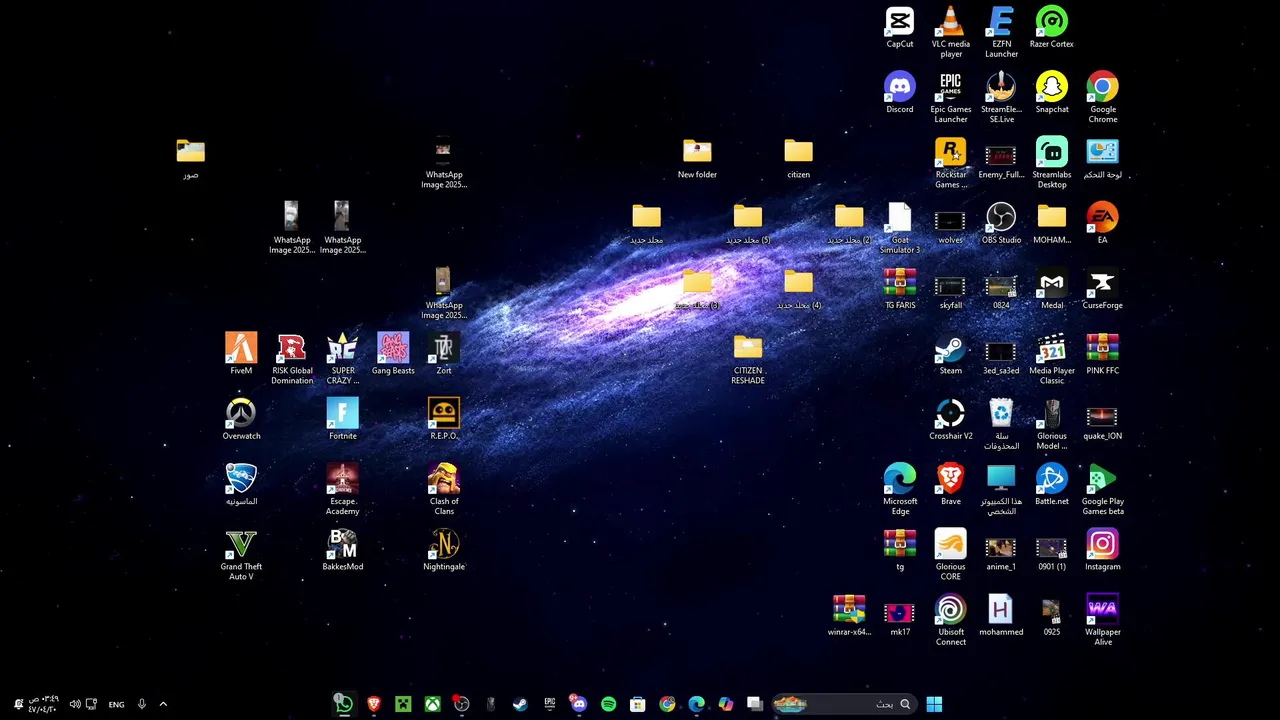Open Copilot from the taskbar

click(726, 704)
